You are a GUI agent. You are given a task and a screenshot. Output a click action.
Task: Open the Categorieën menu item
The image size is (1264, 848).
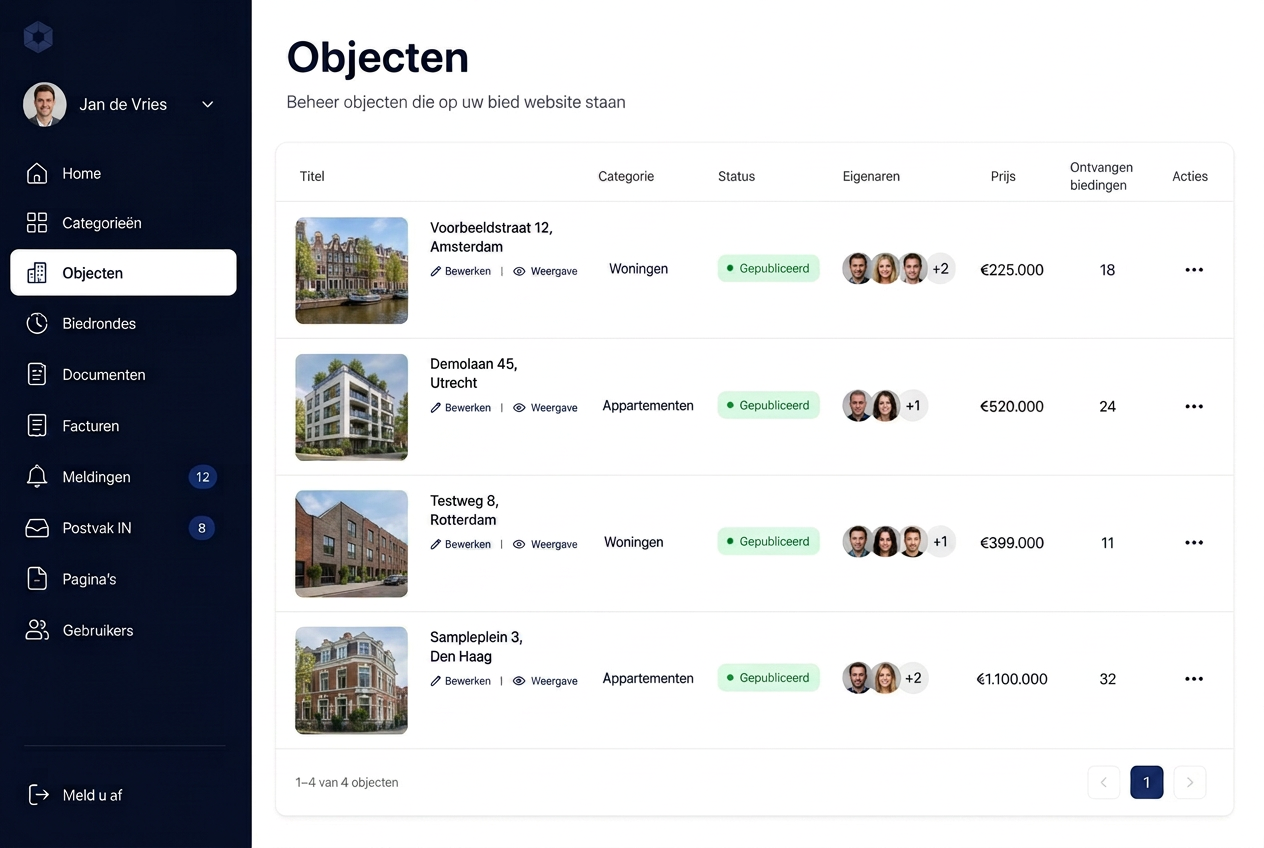[123, 223]
